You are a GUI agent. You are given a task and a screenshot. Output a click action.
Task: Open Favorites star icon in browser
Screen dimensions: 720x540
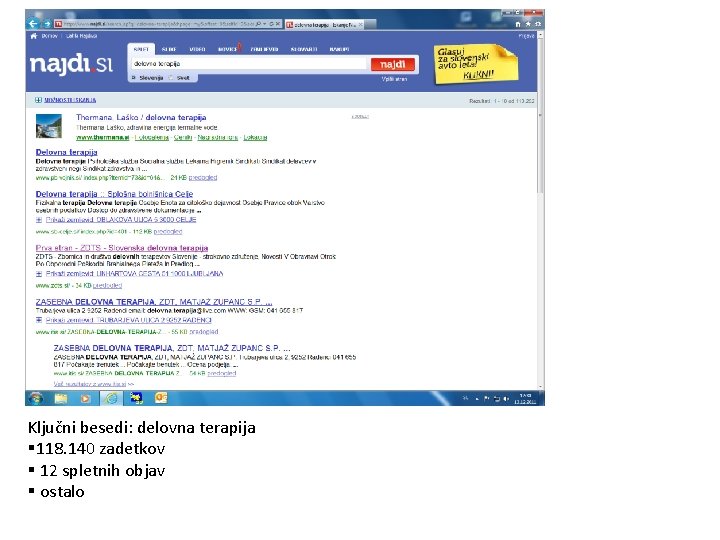528,24
